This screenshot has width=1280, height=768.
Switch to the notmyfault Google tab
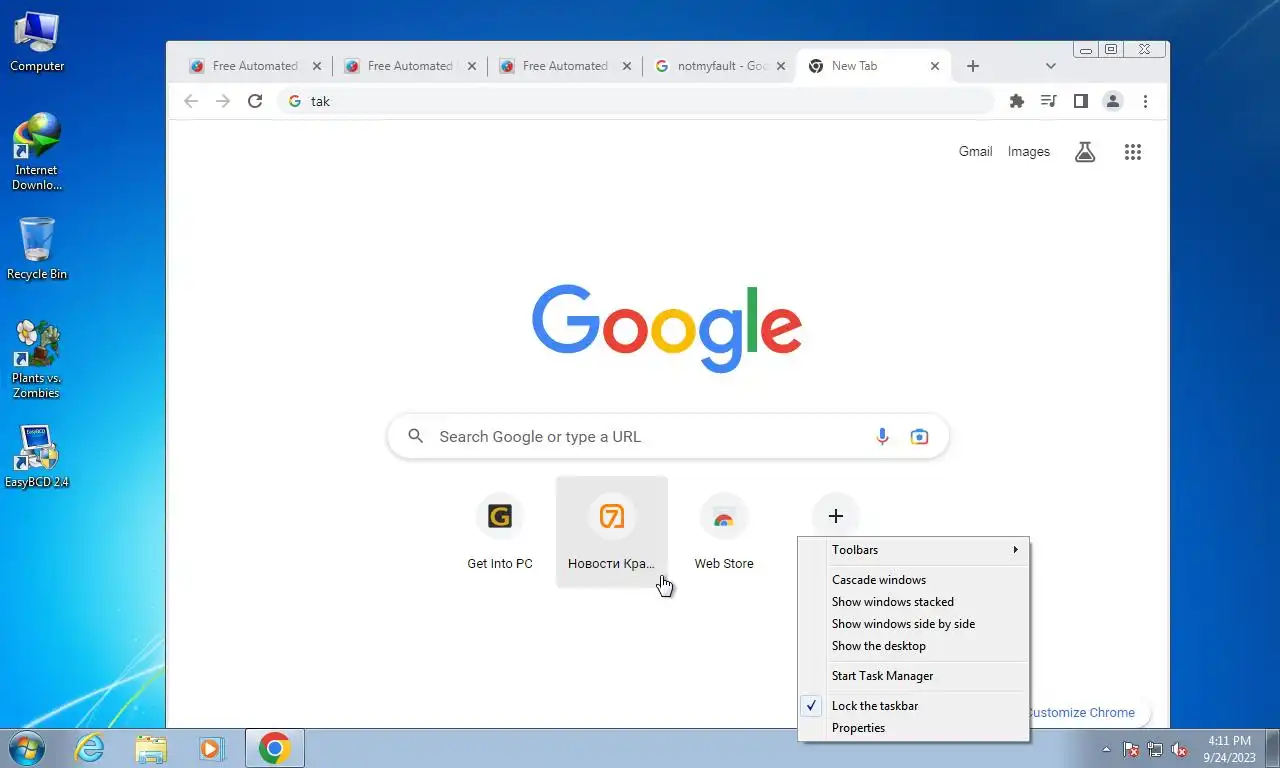[720, 66]
